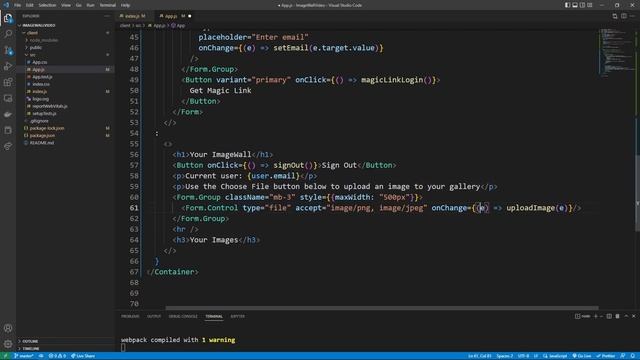The image size is (640, 360).
Task: Open the Search view in activity bar
Action: tap(8, 34)
